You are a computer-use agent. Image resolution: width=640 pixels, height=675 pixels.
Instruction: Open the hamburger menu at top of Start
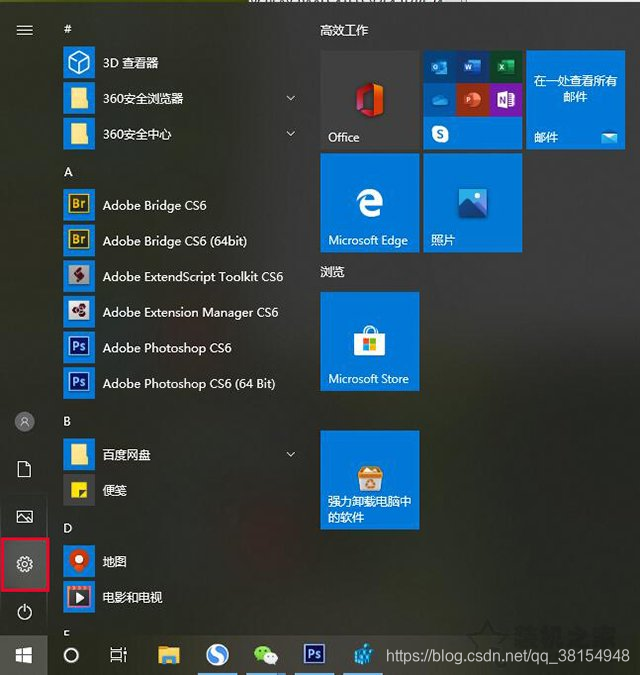[x=25, y=30]
